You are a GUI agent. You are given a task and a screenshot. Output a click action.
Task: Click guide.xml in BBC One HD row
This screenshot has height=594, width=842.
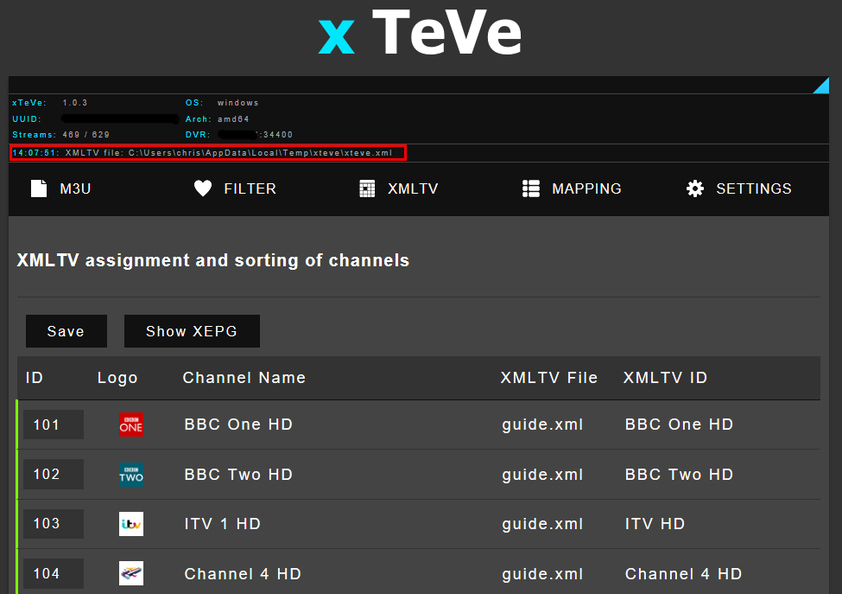(542, 425)
